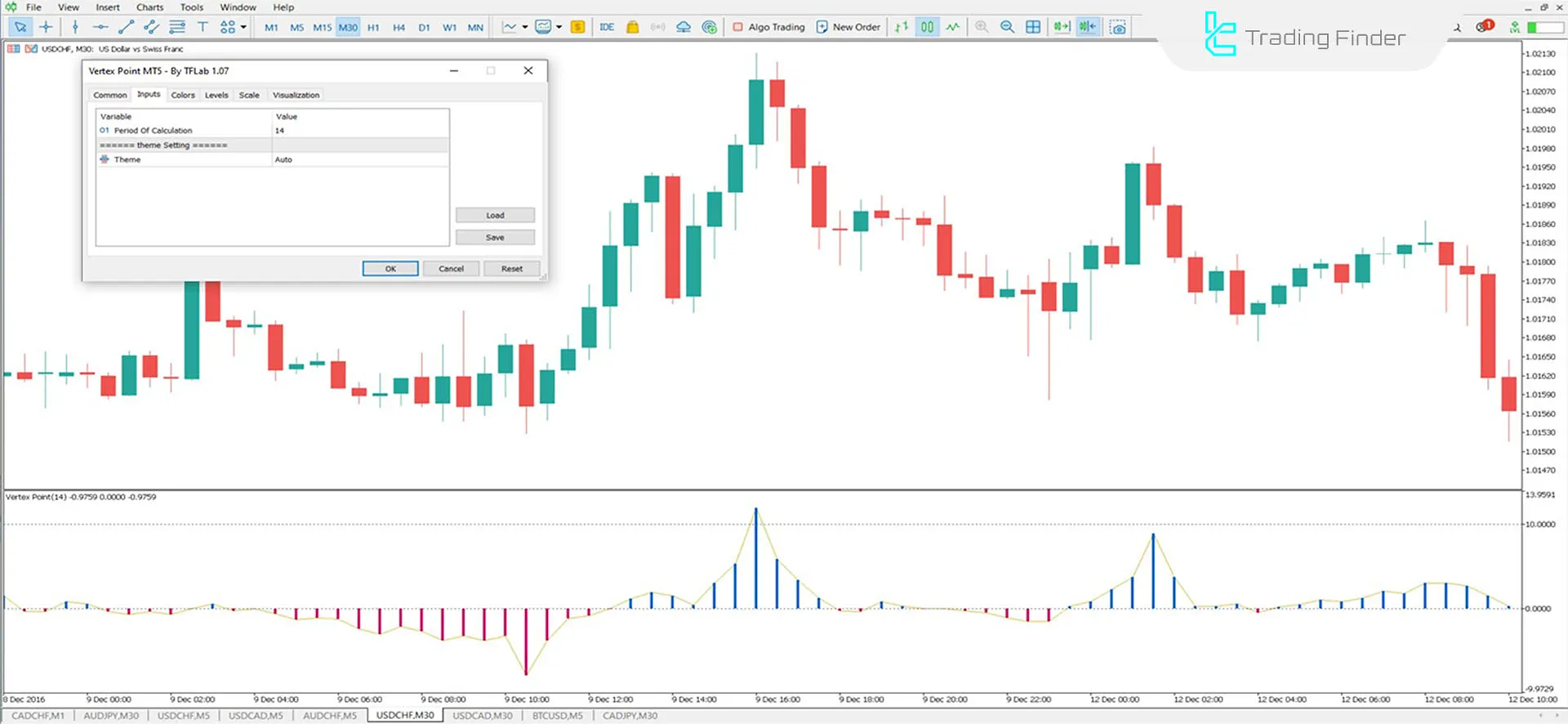Click the Reset button in dialog
This screenshot has height=724, width=1568.
point(511,269)
